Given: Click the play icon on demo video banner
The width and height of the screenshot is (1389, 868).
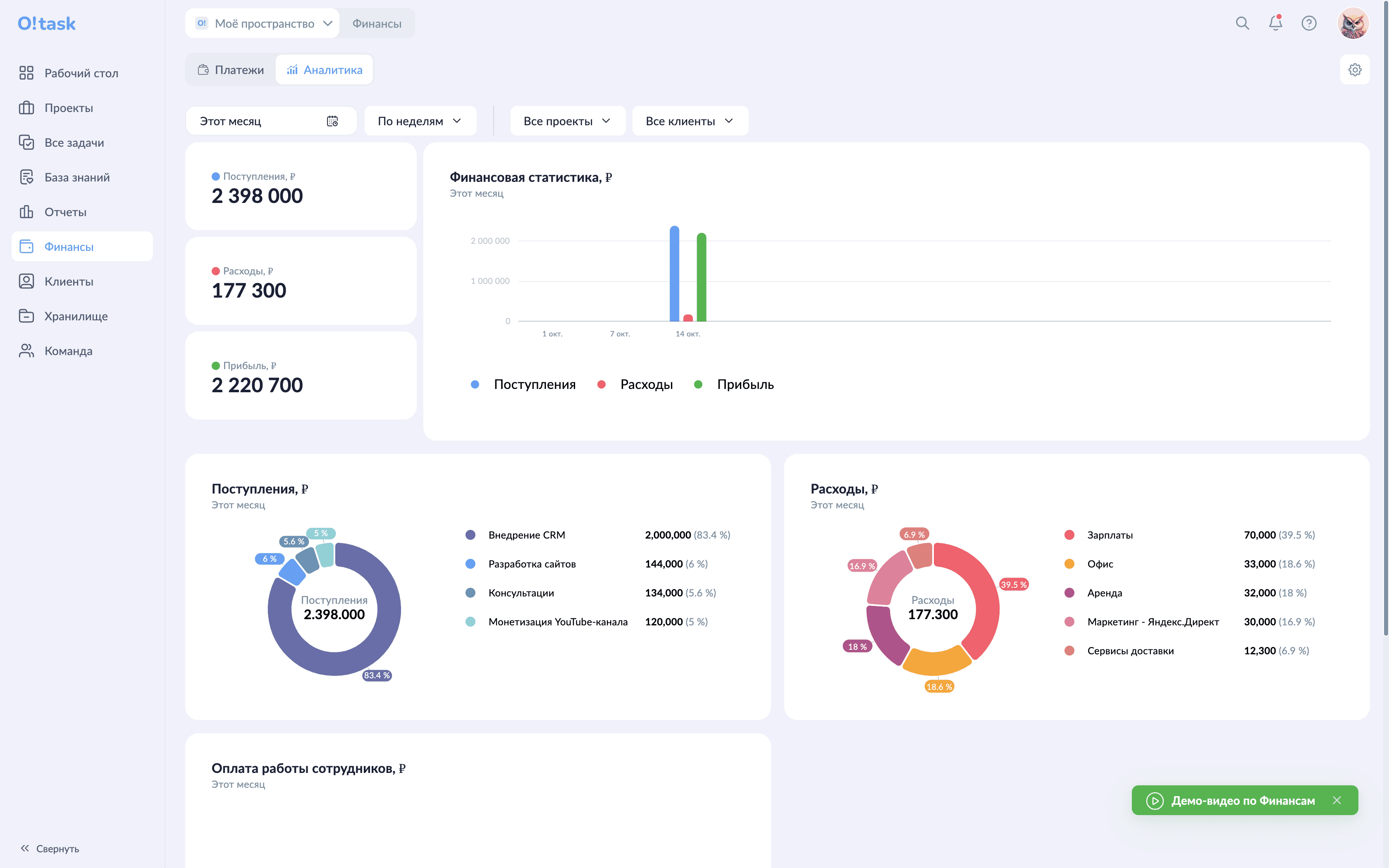Looking at the screenshot, I should pyautogui.click(x=1155, y=801).
